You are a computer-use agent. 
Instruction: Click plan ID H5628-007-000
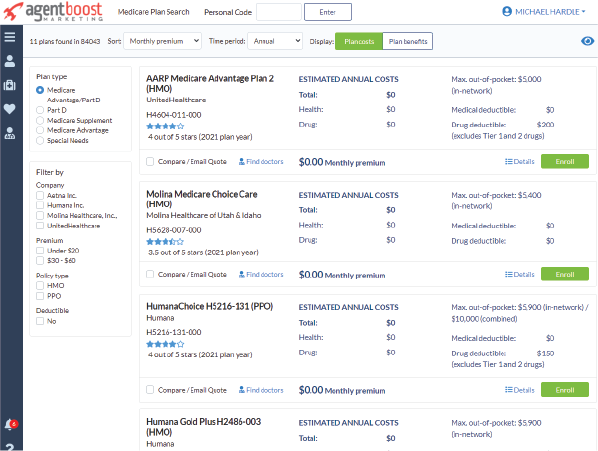pyautogui.click(x=174, y=230)
